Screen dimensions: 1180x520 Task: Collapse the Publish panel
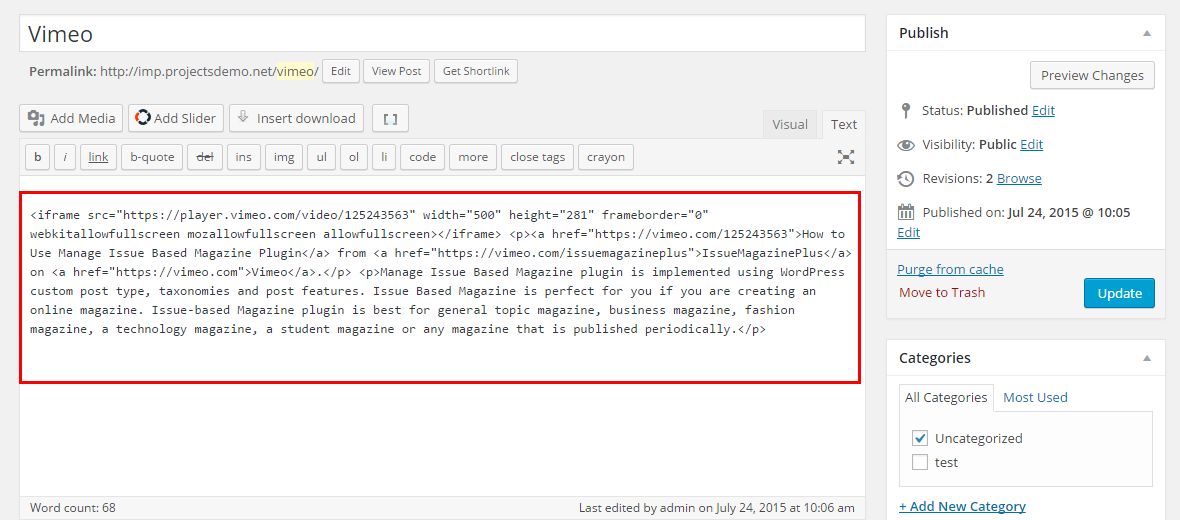tap(1146, 33)
